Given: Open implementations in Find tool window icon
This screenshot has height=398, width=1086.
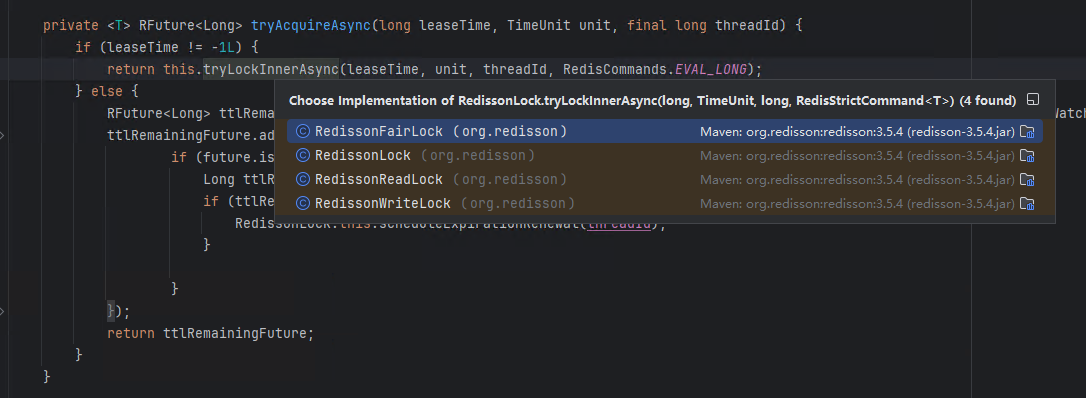Looking at the screenshot, I should click(x=1033, y=100).
